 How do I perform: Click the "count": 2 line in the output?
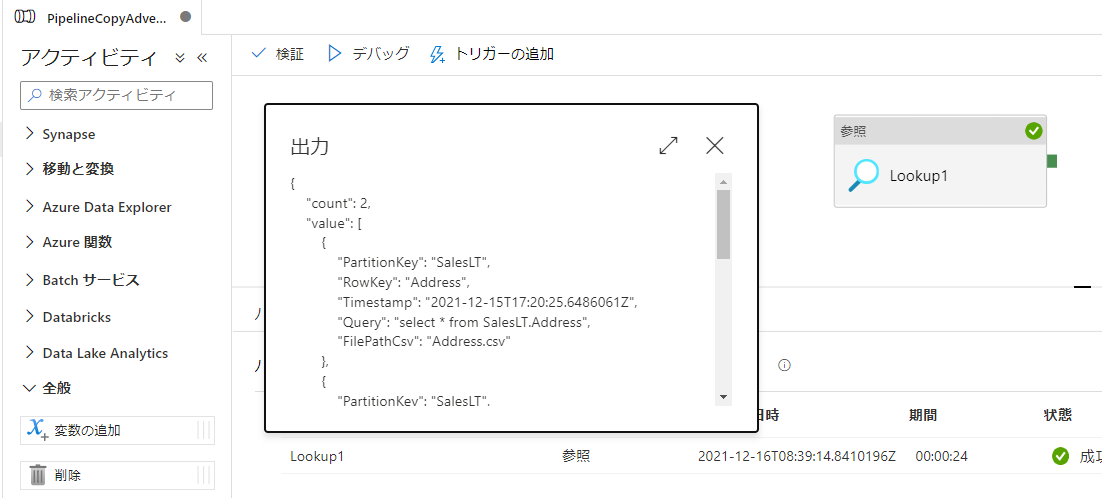[339, 204]
